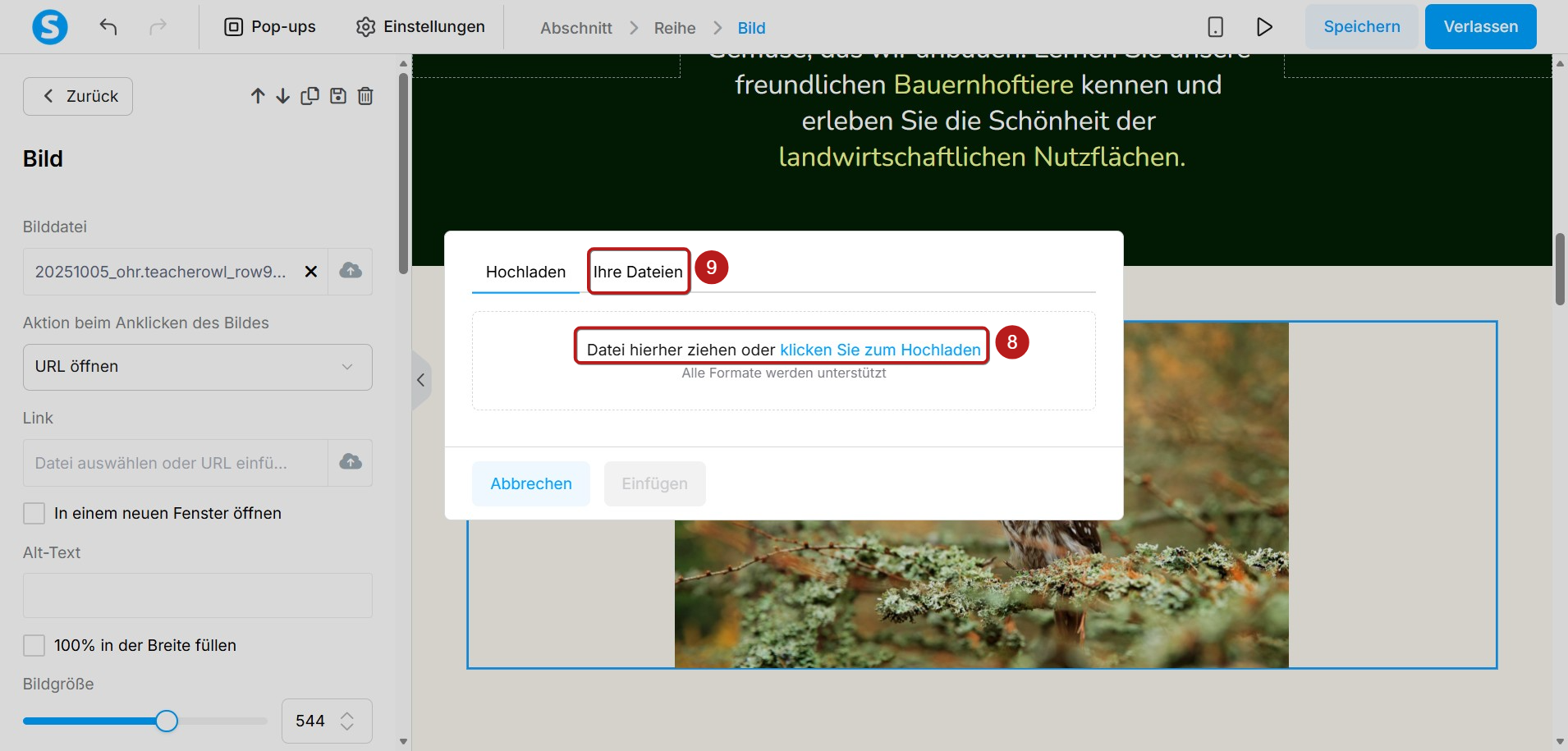
Task: Click the play preview icon
Action: [x=1264, y=27]
